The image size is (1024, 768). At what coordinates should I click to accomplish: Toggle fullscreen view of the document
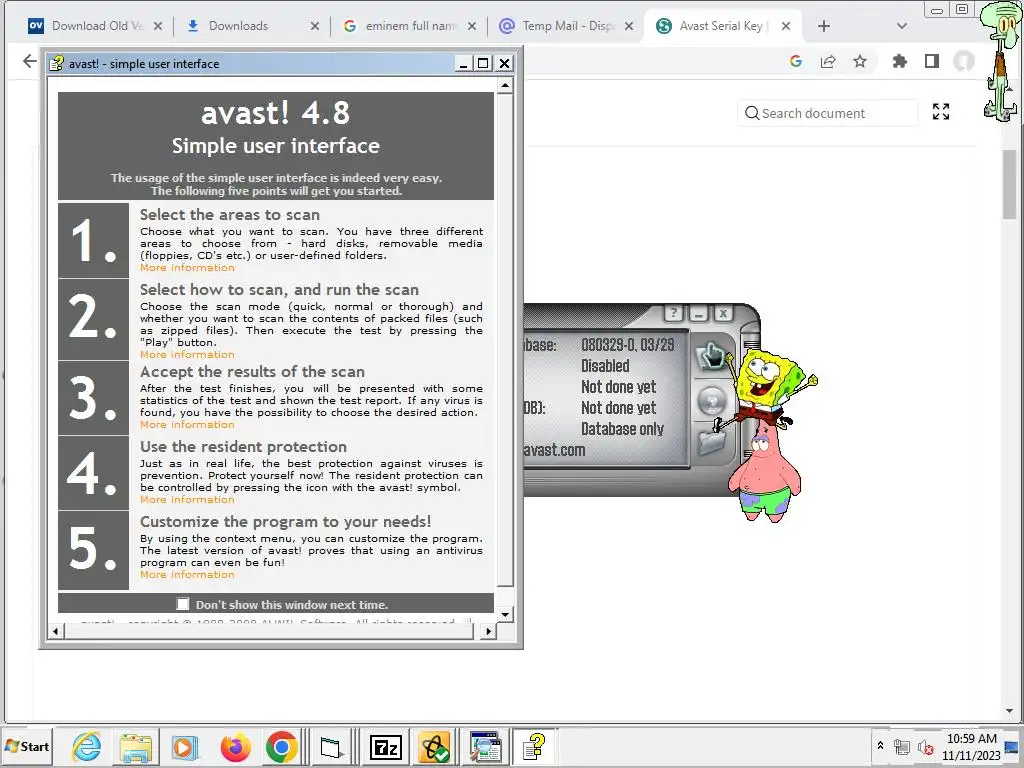(x=941, y=112)
